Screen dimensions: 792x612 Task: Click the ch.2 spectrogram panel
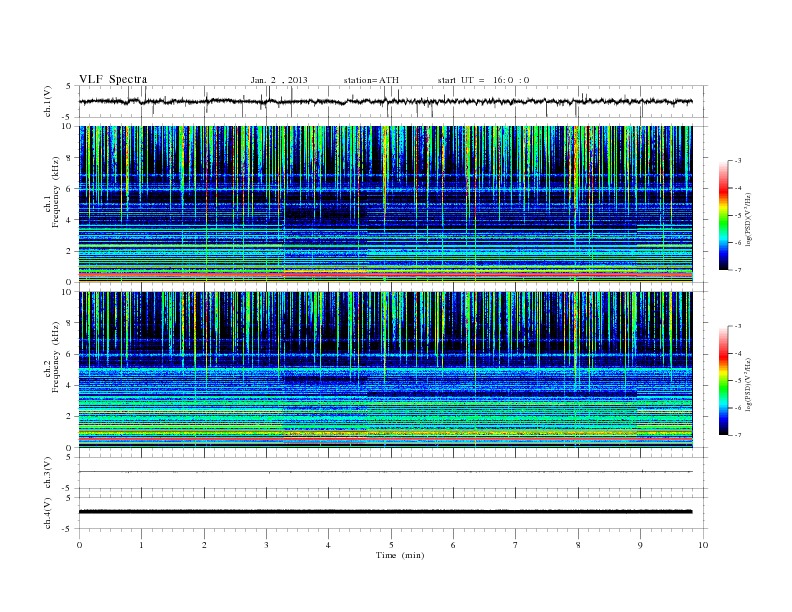coord(385,370)
